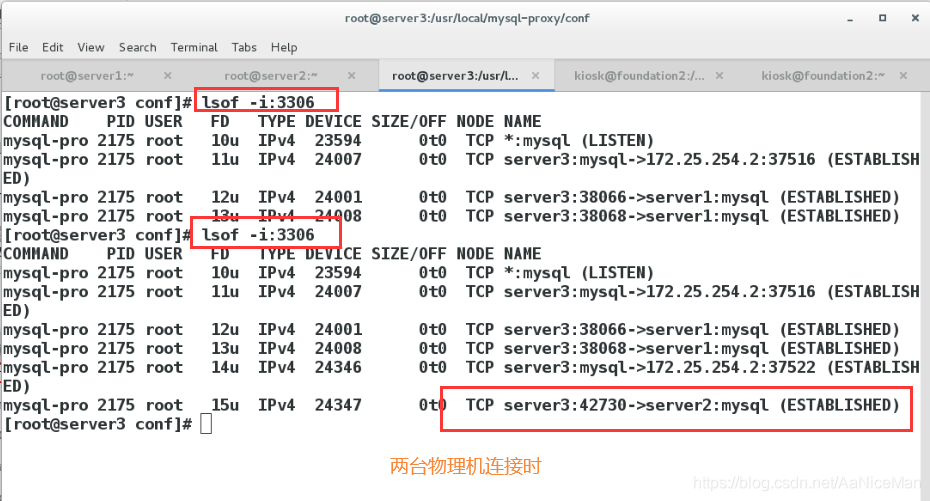Maximize the terminal window
The image size is (930, 501).
[883, 18]
